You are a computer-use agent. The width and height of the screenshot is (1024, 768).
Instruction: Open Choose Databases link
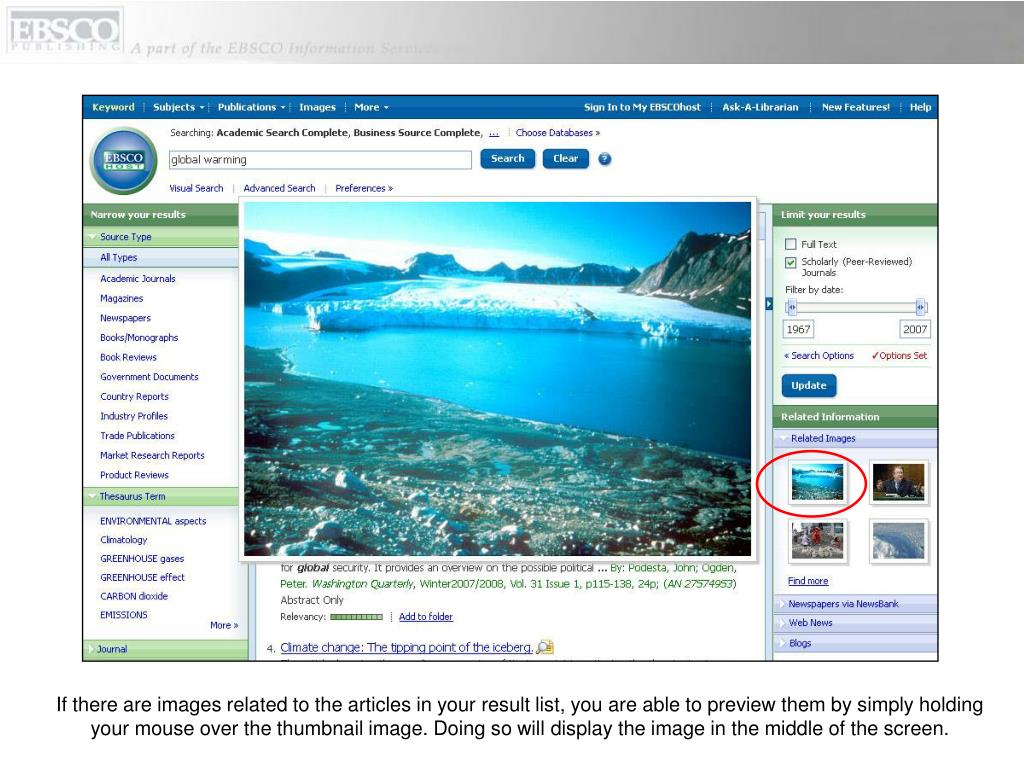[558, 133]
